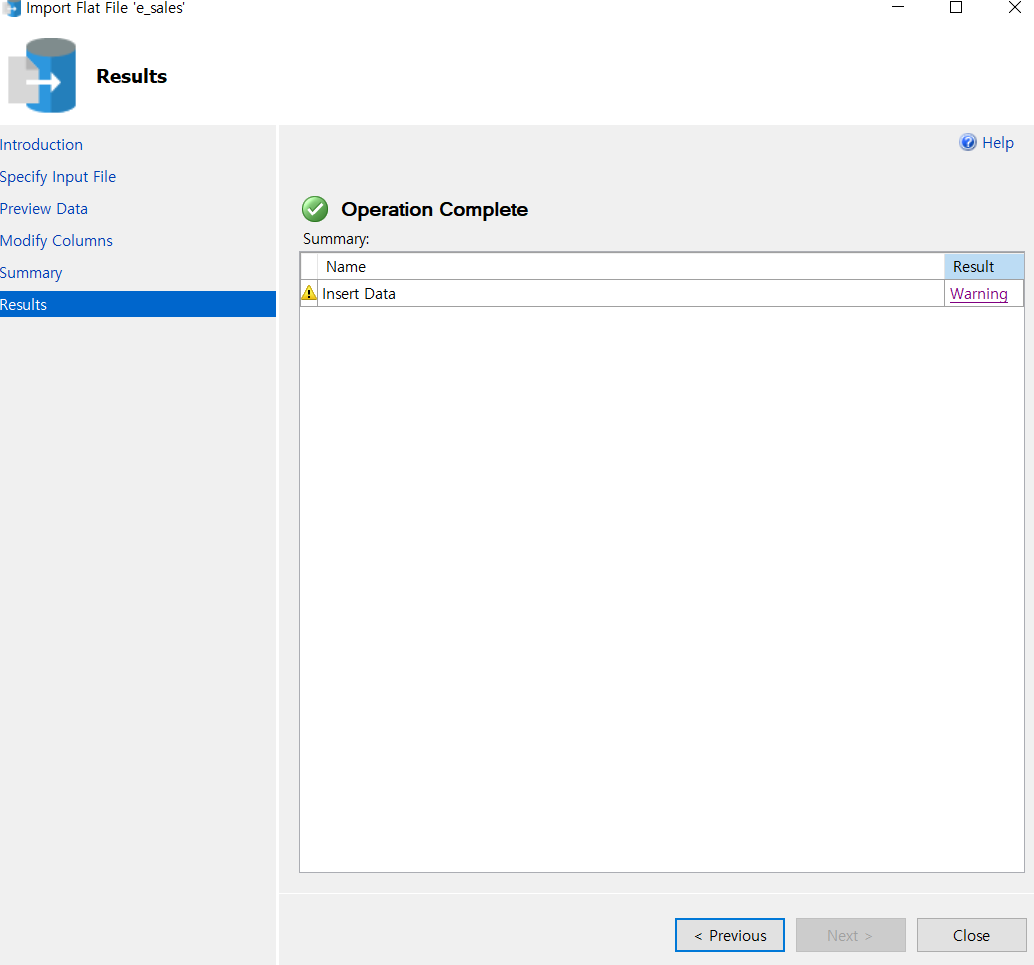1034x965 pixels.
Task: Click the database import wizard icon
Action: [x=42, y=75]
